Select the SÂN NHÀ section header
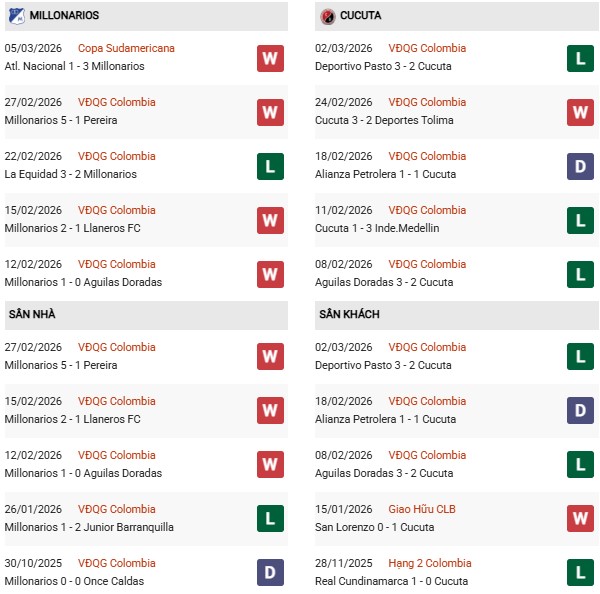Image resolution: width=600 pixels, height=594 pixels. (33, 315)
